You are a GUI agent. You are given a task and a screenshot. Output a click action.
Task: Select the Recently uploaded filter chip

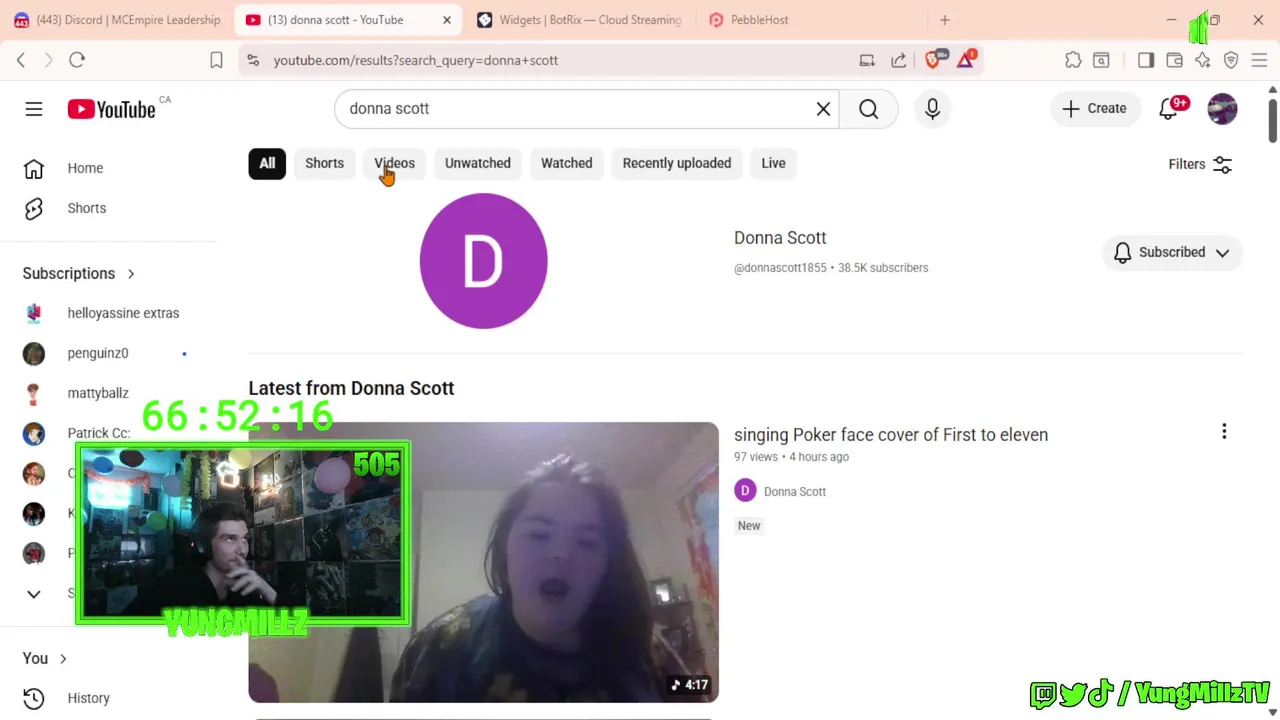677,163
